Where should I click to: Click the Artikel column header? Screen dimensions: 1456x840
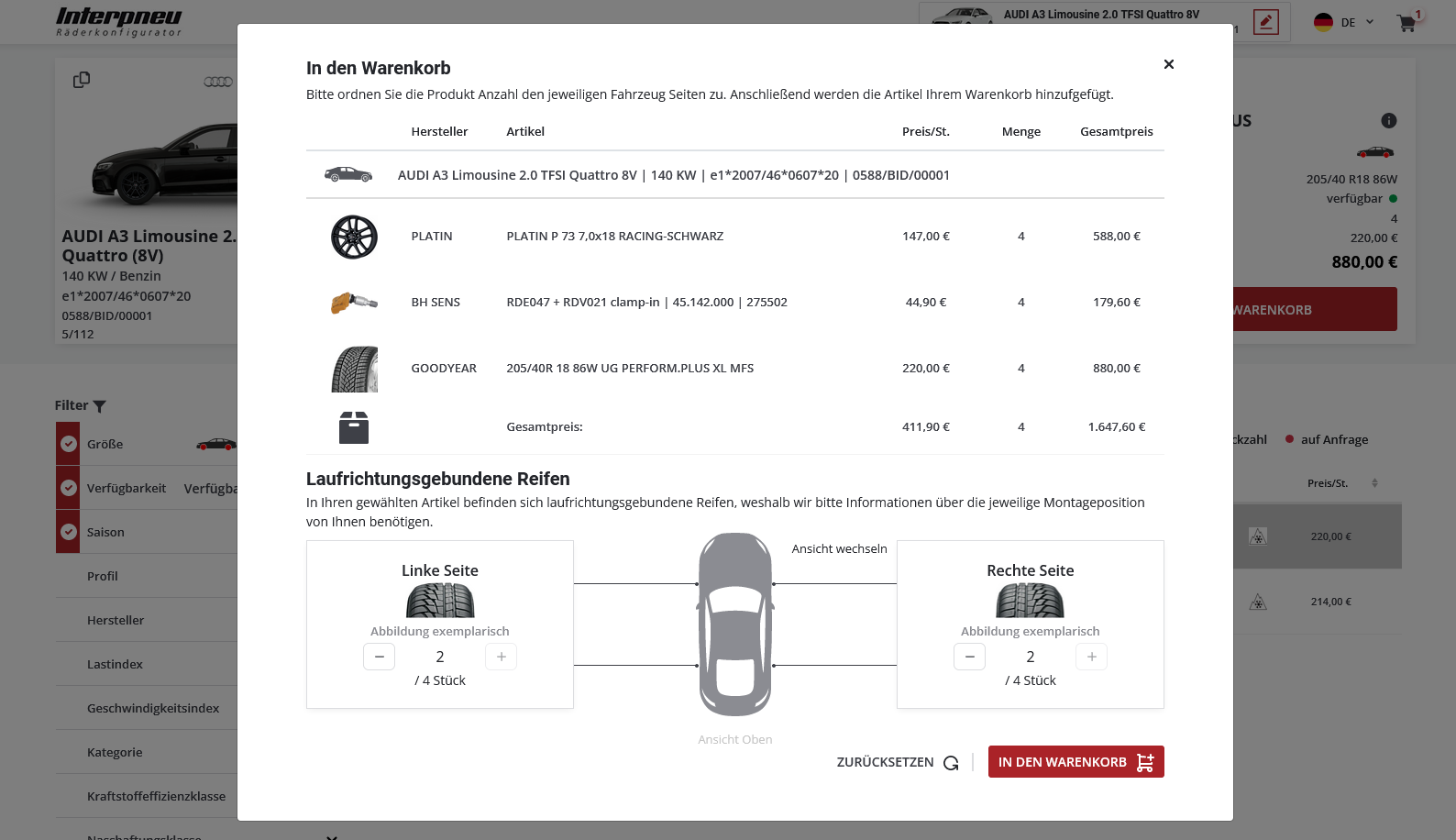[x=525, y=131]
